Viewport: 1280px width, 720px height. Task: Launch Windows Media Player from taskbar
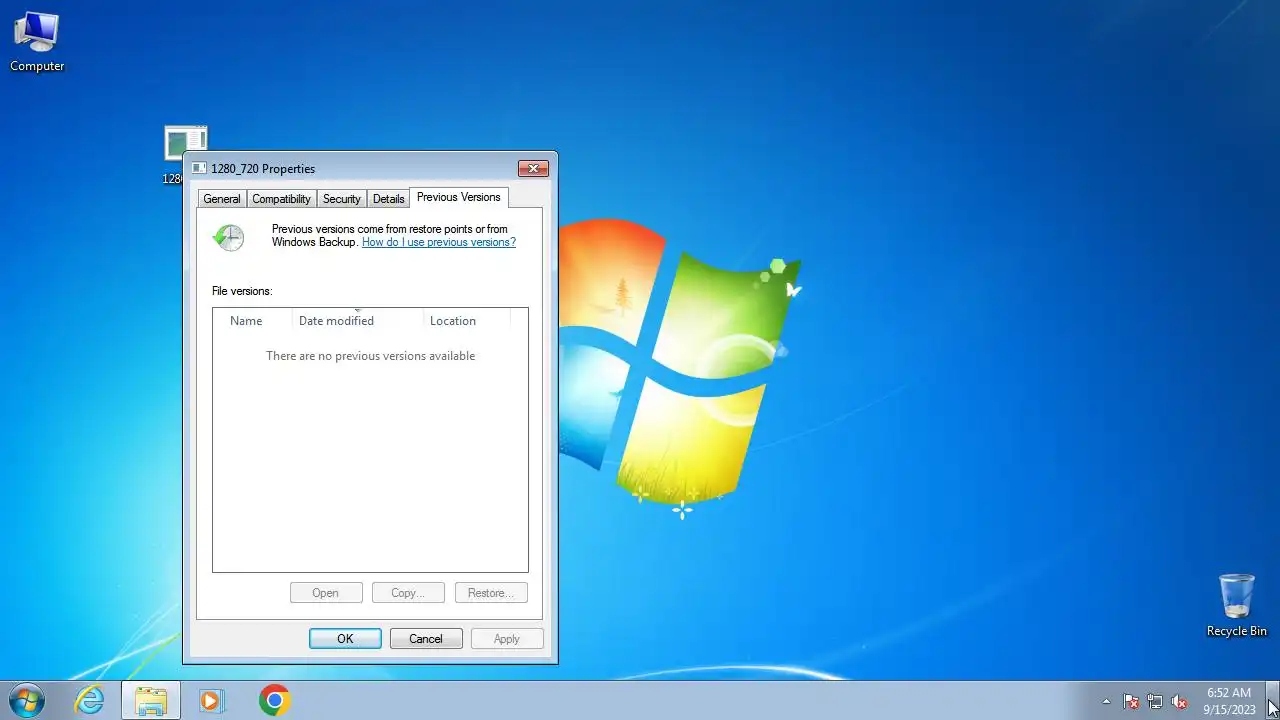pyautogui.click(x=211, y=700)
